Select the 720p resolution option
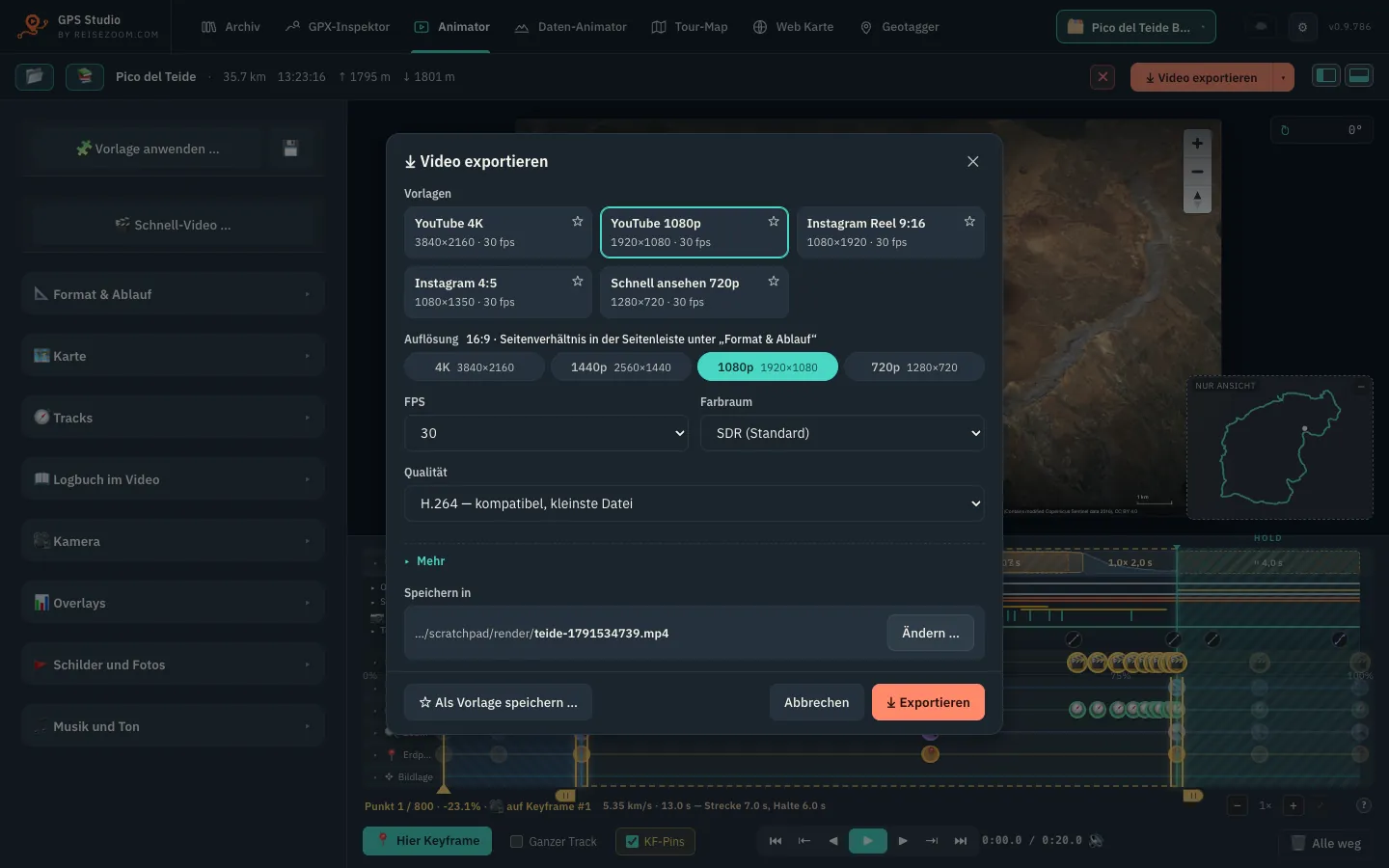 [914, 366]
